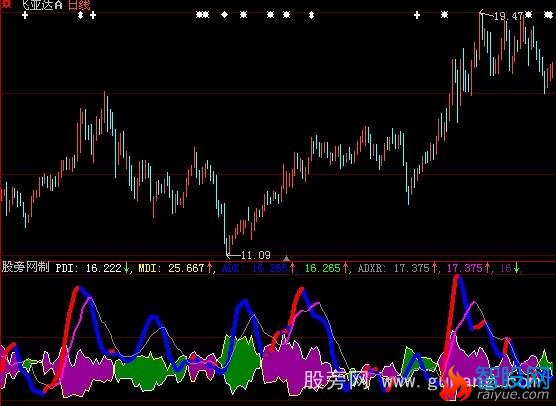Viewport: 556px width, 406px height.
Task: Click the asterisk marker immediately right of the diamond
Action: point(243,15)
